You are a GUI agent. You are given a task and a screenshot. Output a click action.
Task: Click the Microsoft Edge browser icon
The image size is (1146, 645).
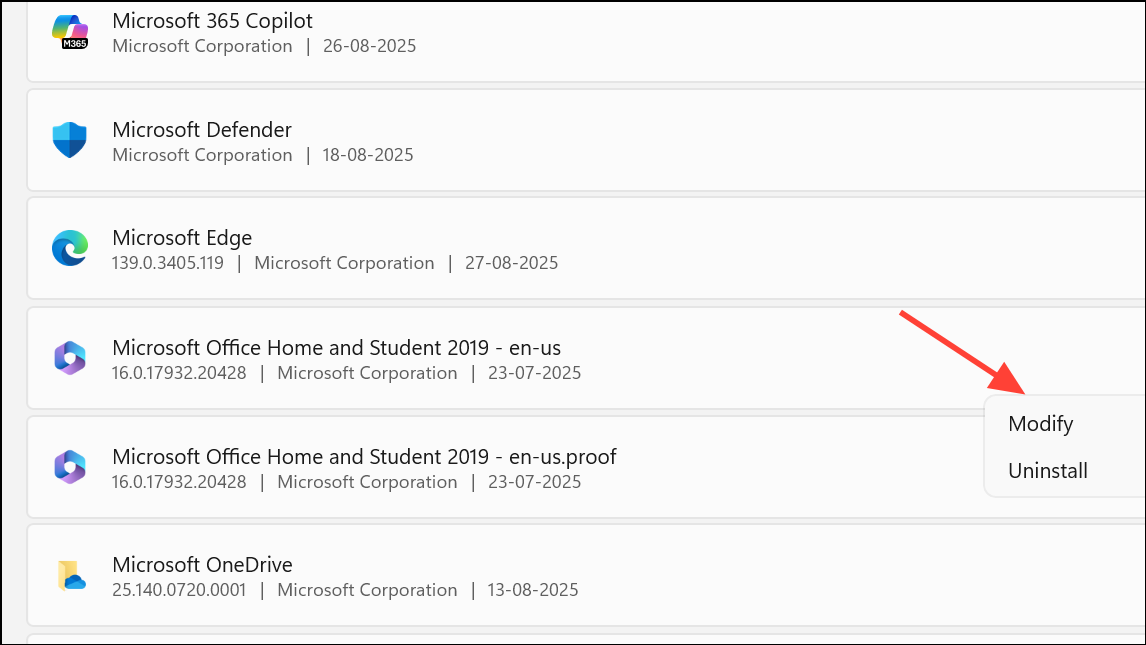[x=70, y=248]
